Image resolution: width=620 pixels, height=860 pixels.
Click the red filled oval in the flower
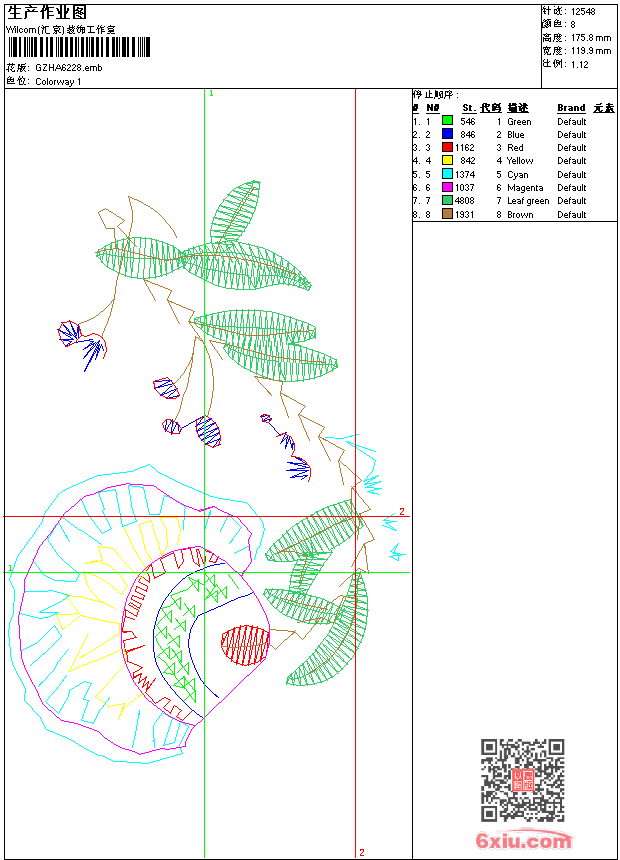245,645
